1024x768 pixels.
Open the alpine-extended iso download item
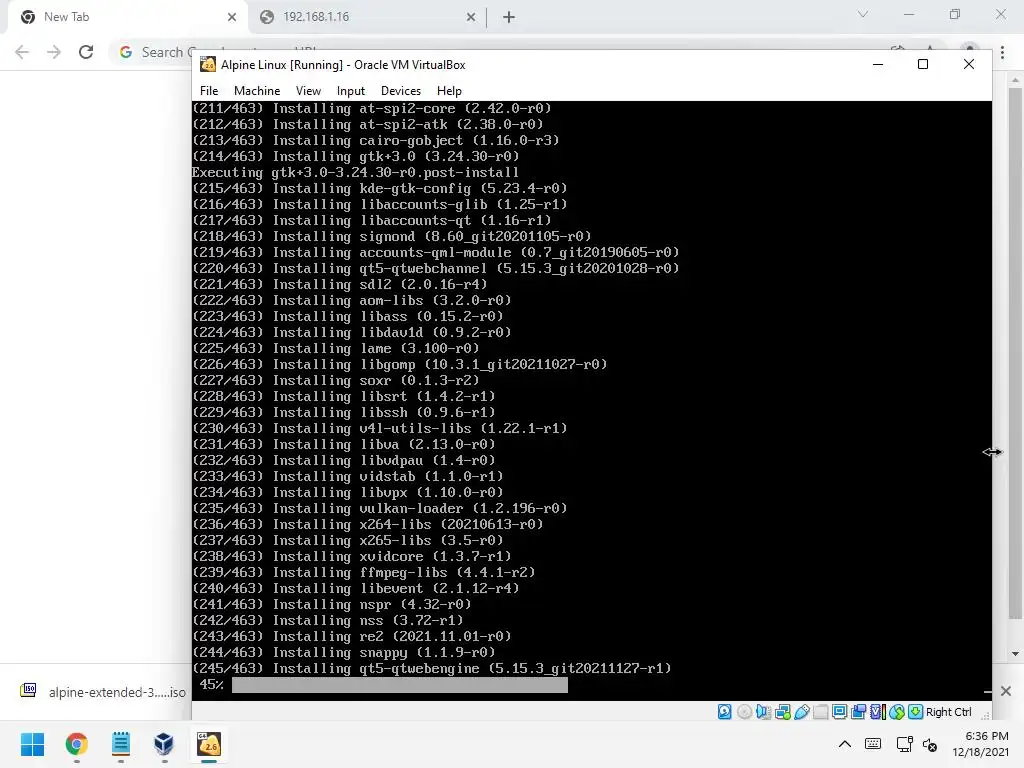(x=104, y=692)
